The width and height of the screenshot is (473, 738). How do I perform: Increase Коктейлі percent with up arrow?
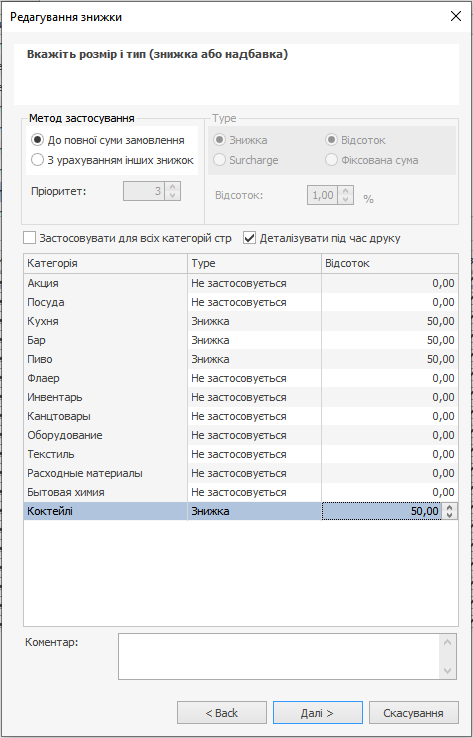pyautogui.click(x=450, y=508)
